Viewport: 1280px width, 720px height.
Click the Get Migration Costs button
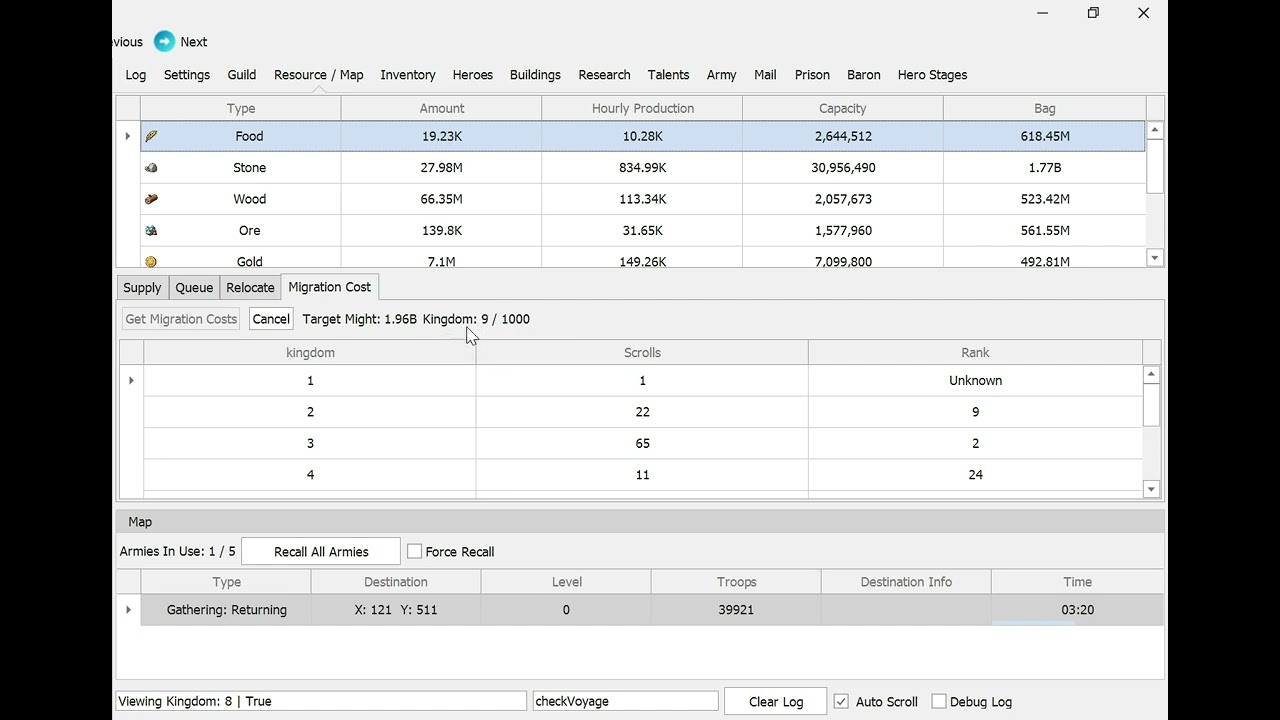click(x=181, y=319)
